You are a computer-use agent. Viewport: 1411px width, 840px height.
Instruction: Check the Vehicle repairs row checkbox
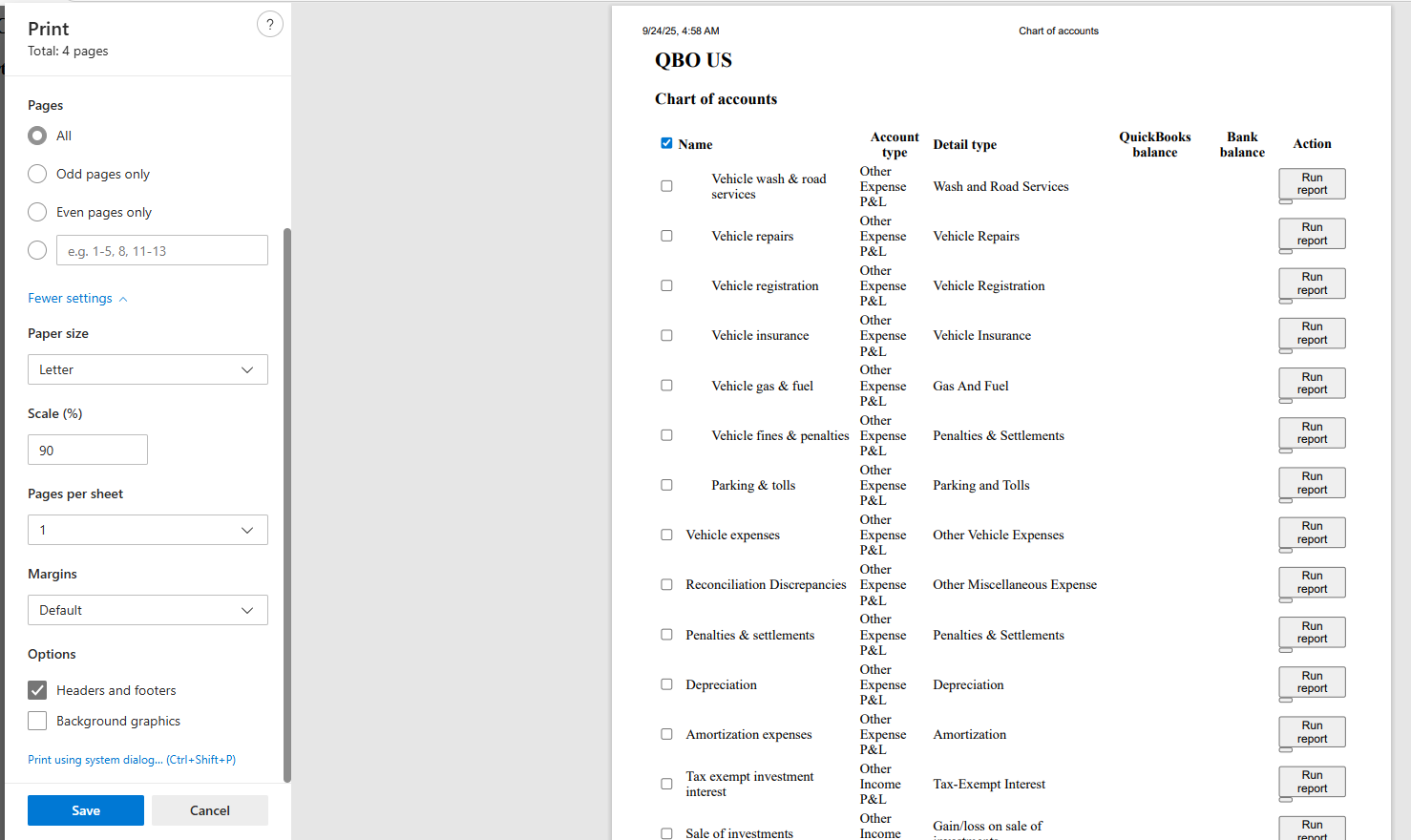point(666,236)
